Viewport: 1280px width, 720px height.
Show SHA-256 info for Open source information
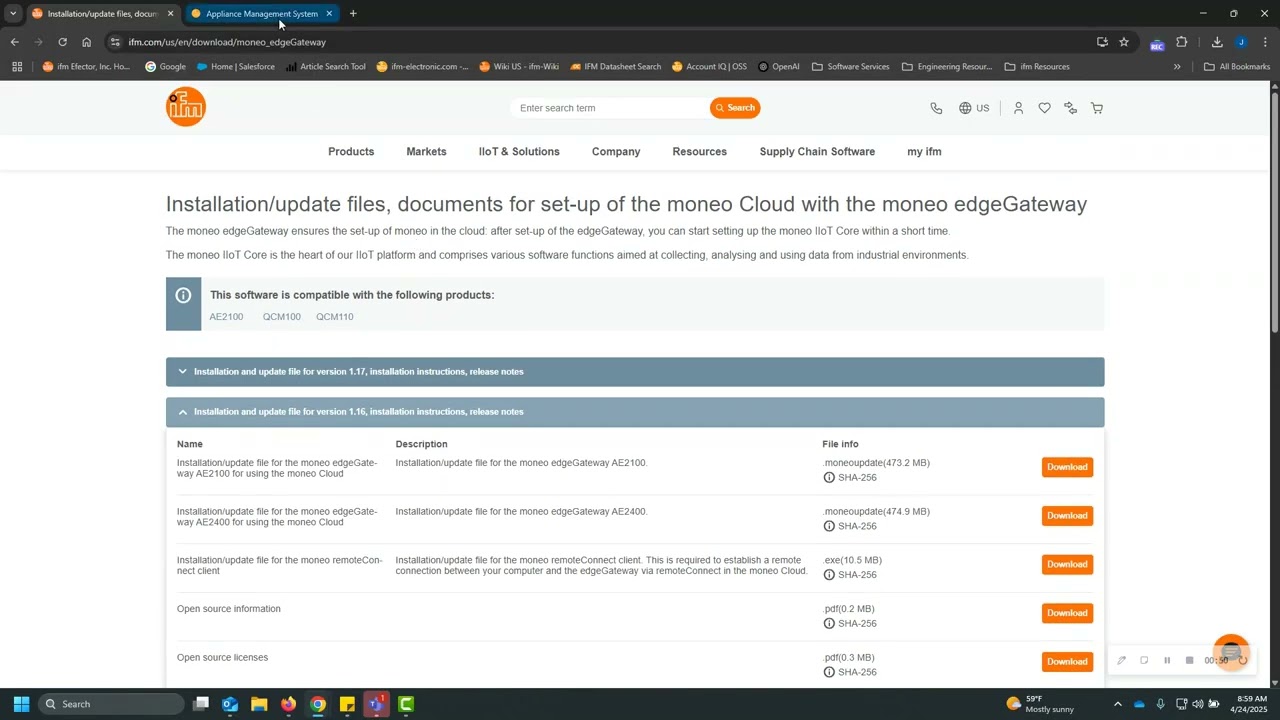[850, 624]
